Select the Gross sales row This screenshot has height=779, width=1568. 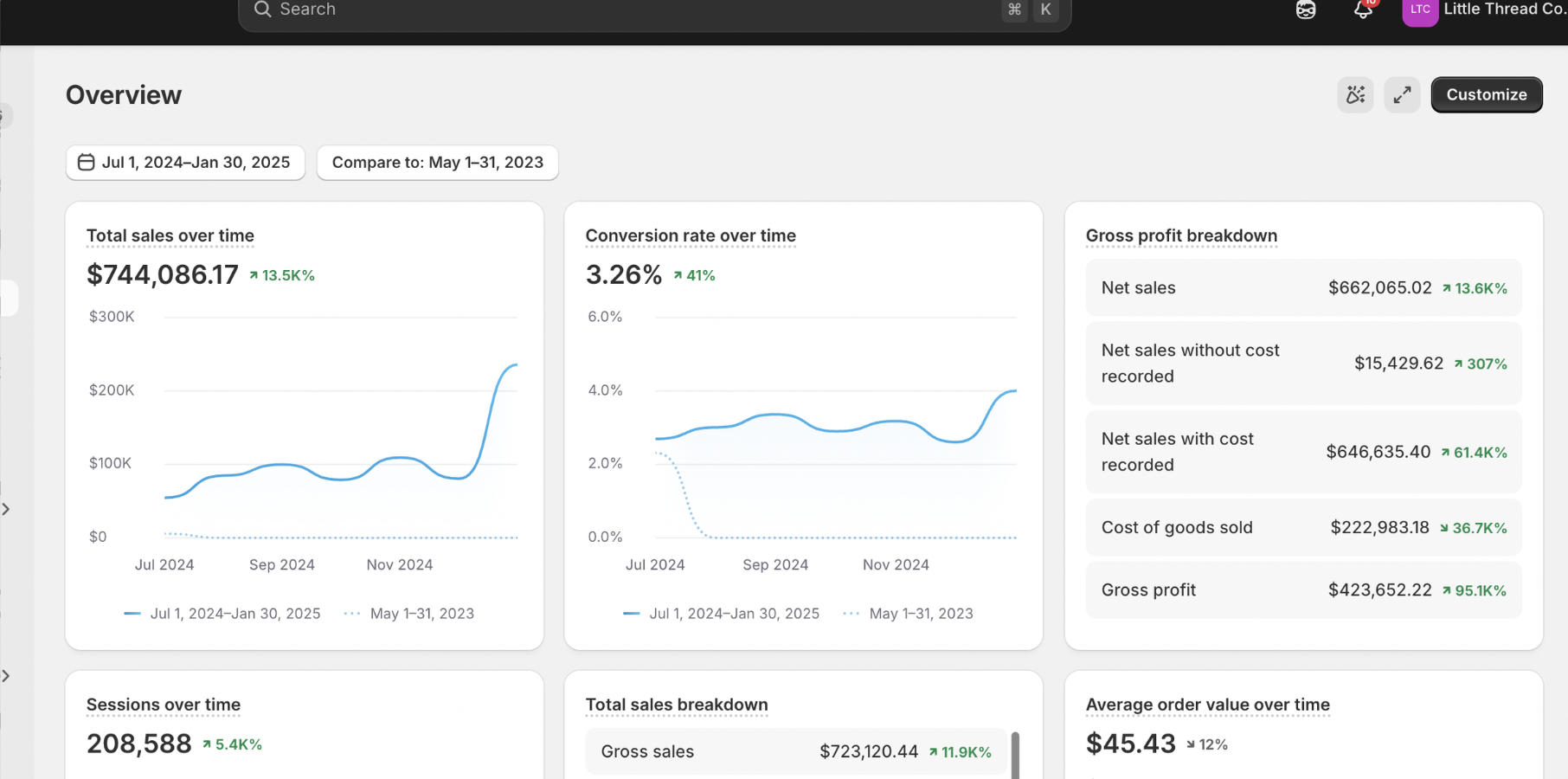pyautogui.click(x=796, y=752)
